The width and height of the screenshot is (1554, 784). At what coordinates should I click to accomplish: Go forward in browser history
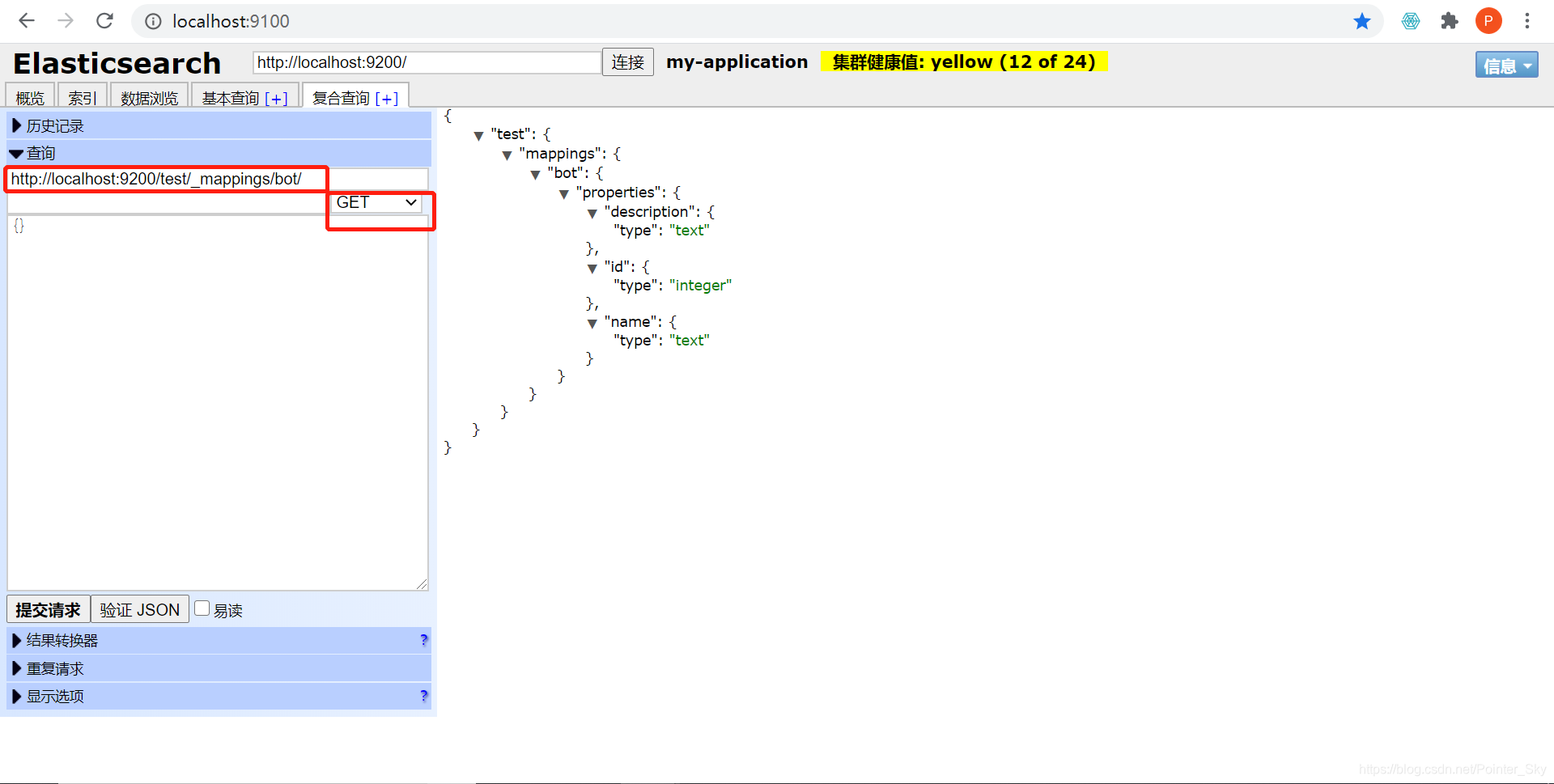coord(66,21)
